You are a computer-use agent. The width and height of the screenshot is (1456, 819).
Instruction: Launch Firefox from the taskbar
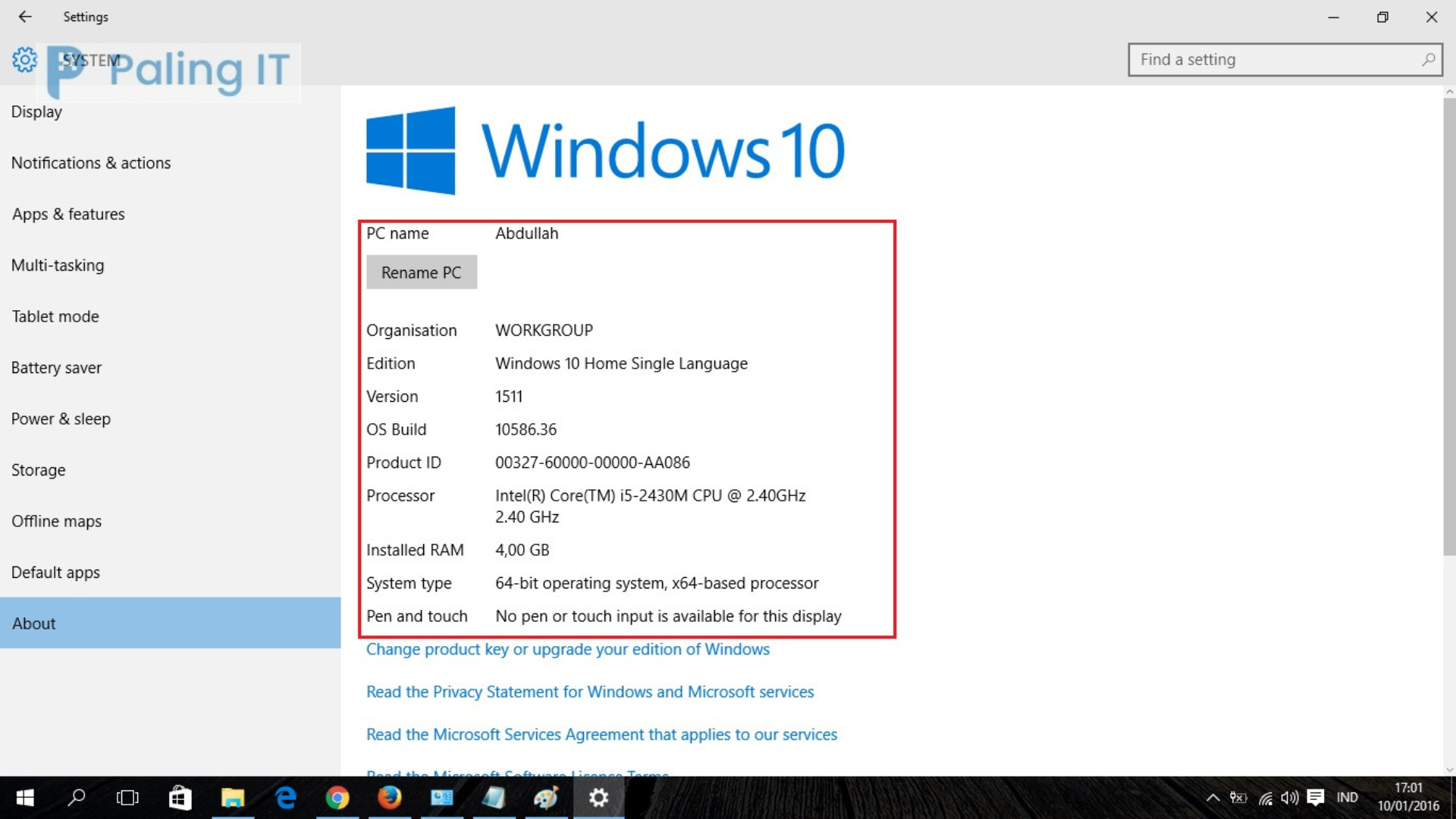coord(389,798)
